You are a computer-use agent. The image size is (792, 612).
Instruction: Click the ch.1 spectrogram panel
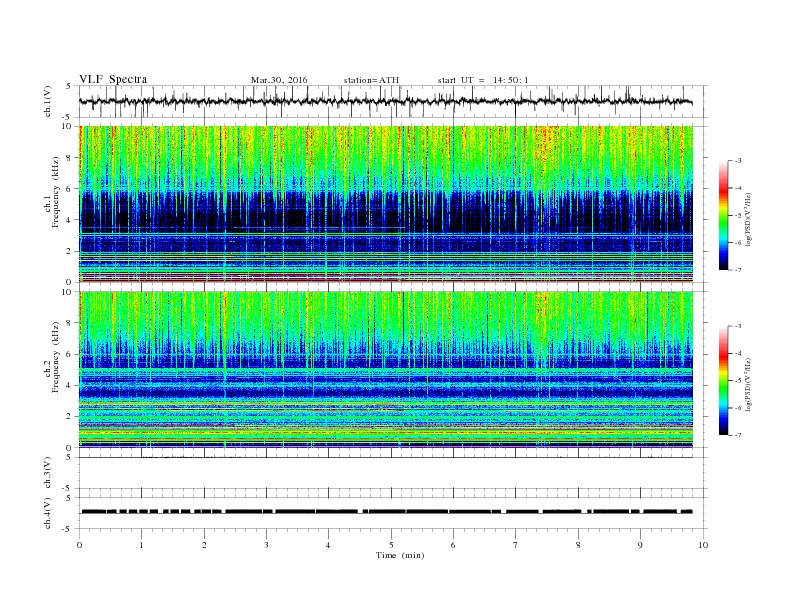click(386, 204)
